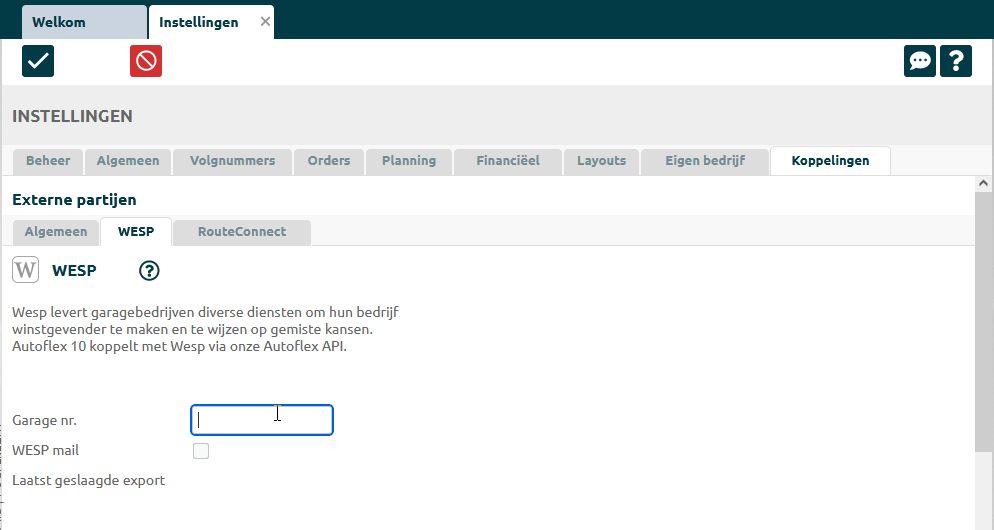This screenshot has width=994, height=530.
Task: Select the Algemeen settings tab
Action: click(x=128, y=161)
